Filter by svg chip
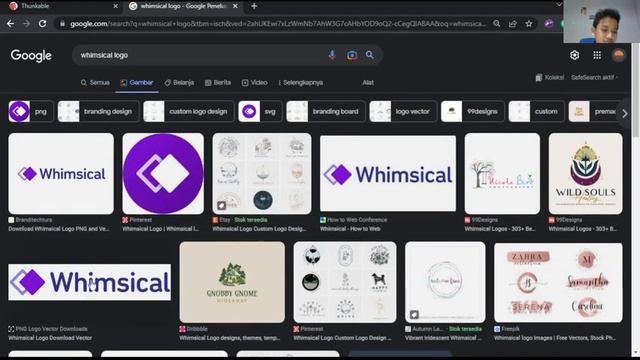 tap(260, 111)
